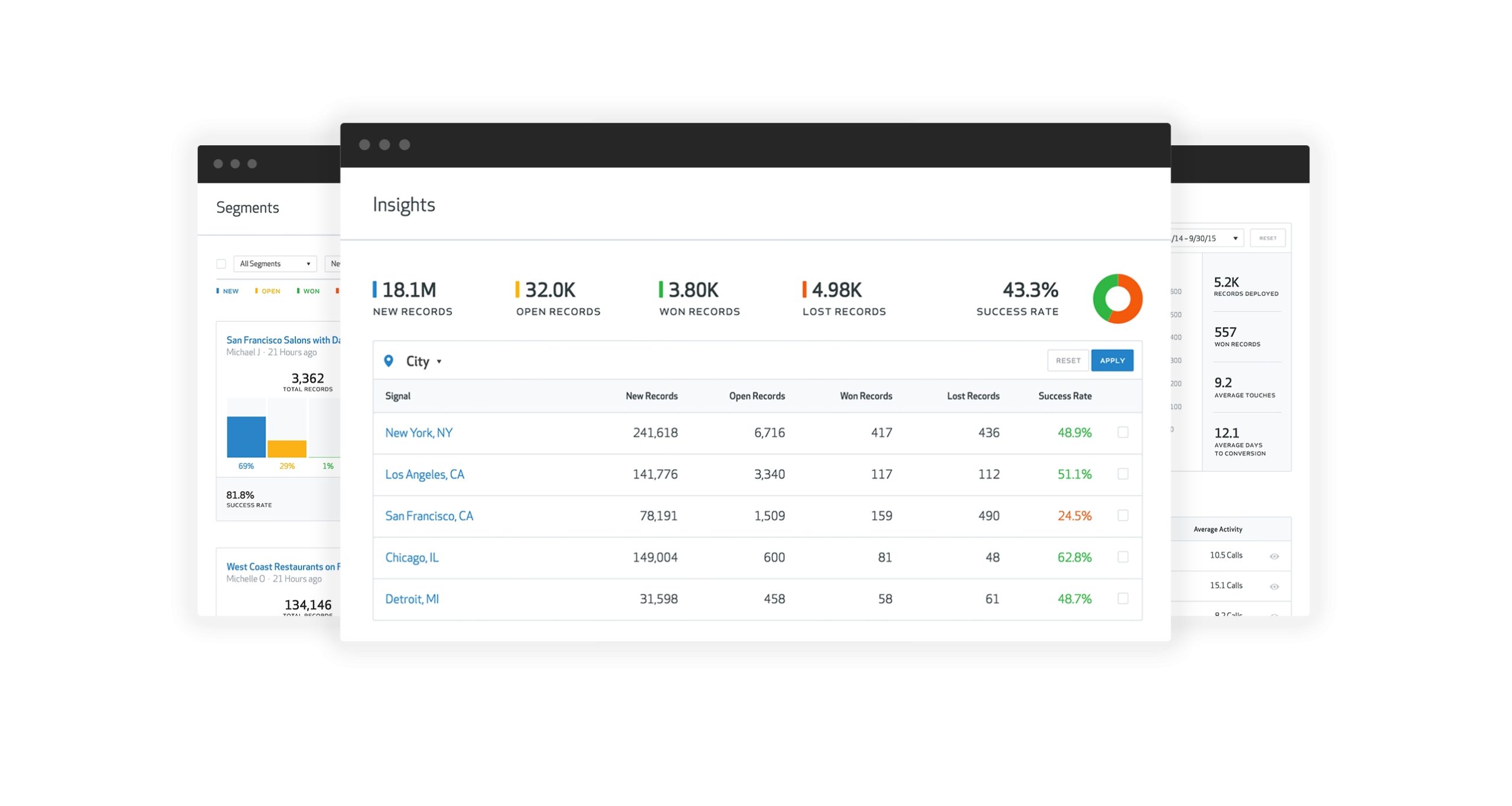This screenshot has width=1512, height=806.
Task: Click the yellow OPEN legend marker in Segments
Action: (256, 291)
